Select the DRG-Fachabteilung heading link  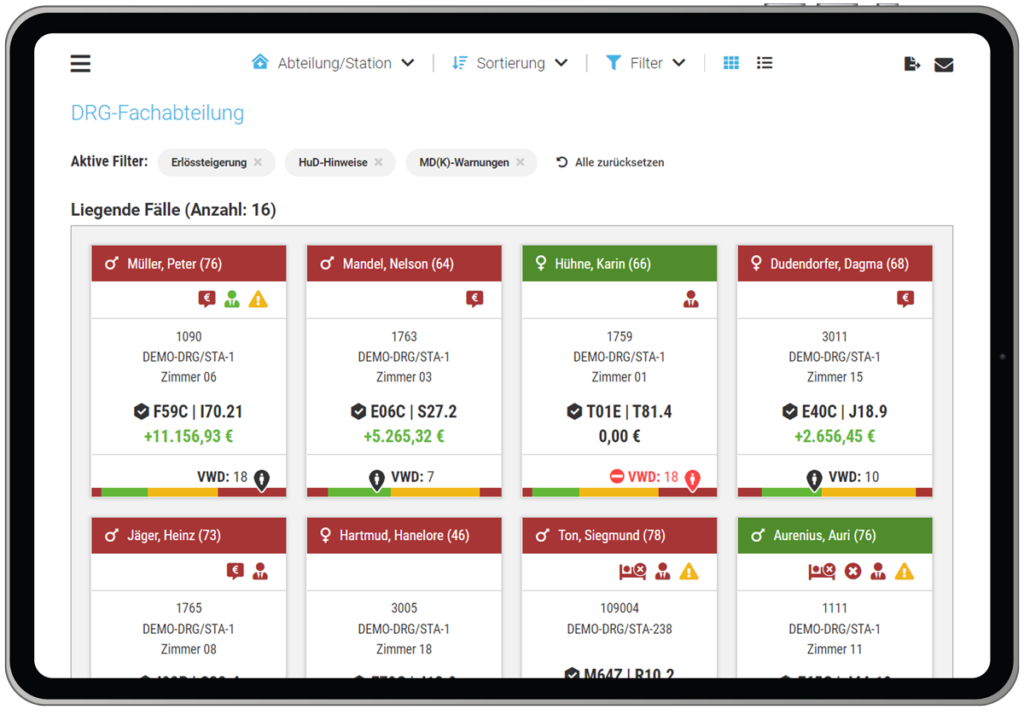[157, 113]
